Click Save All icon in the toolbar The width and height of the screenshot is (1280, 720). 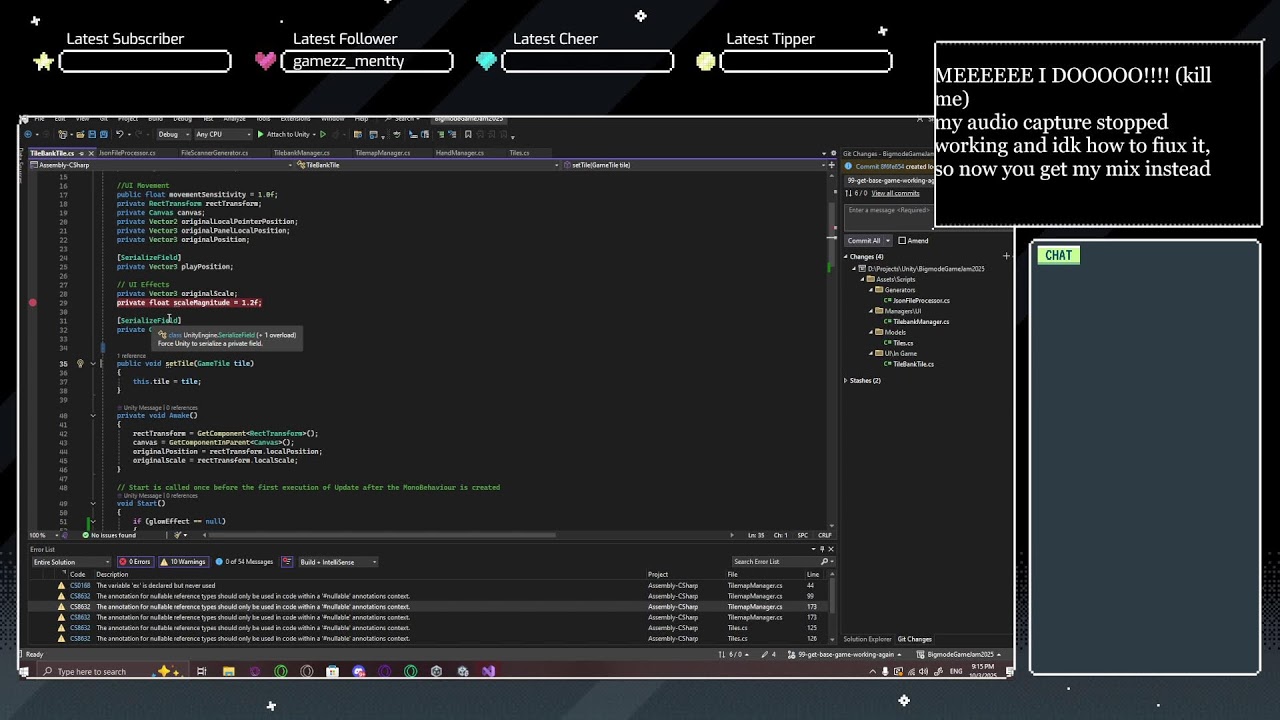pos(103,134)
